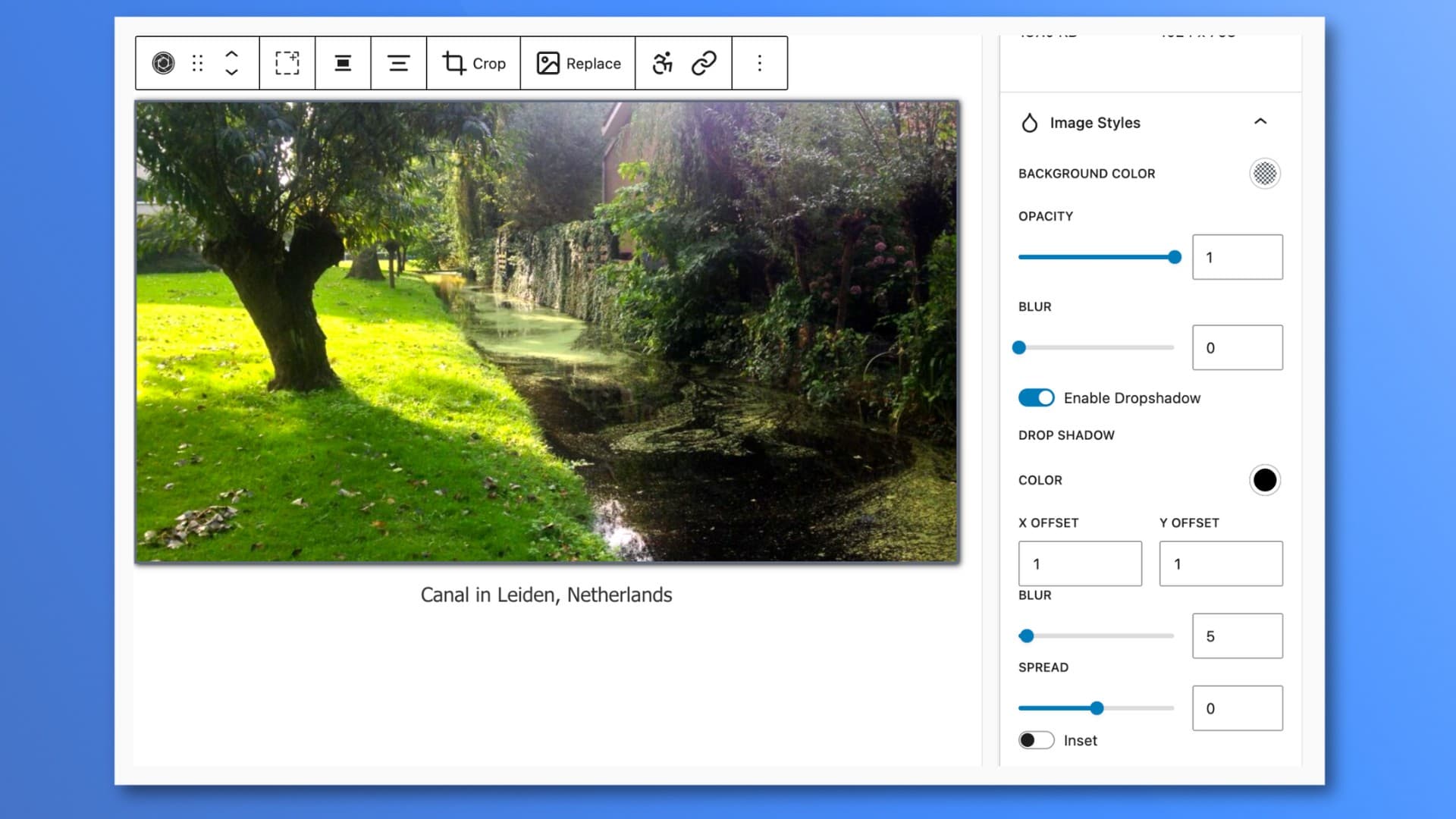The image size is (1456, 819).
Task: Click the Replace button
Action: [577, 63]
